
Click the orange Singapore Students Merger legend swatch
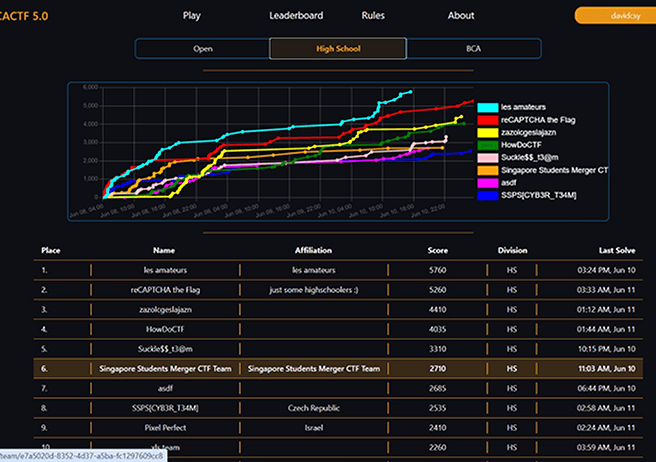(488, 171)
